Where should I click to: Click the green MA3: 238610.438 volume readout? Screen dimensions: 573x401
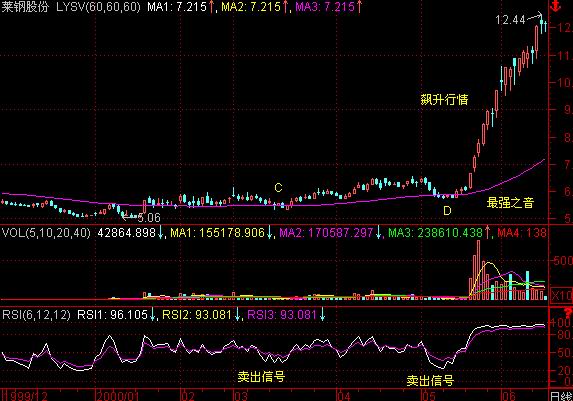(435, 233)
